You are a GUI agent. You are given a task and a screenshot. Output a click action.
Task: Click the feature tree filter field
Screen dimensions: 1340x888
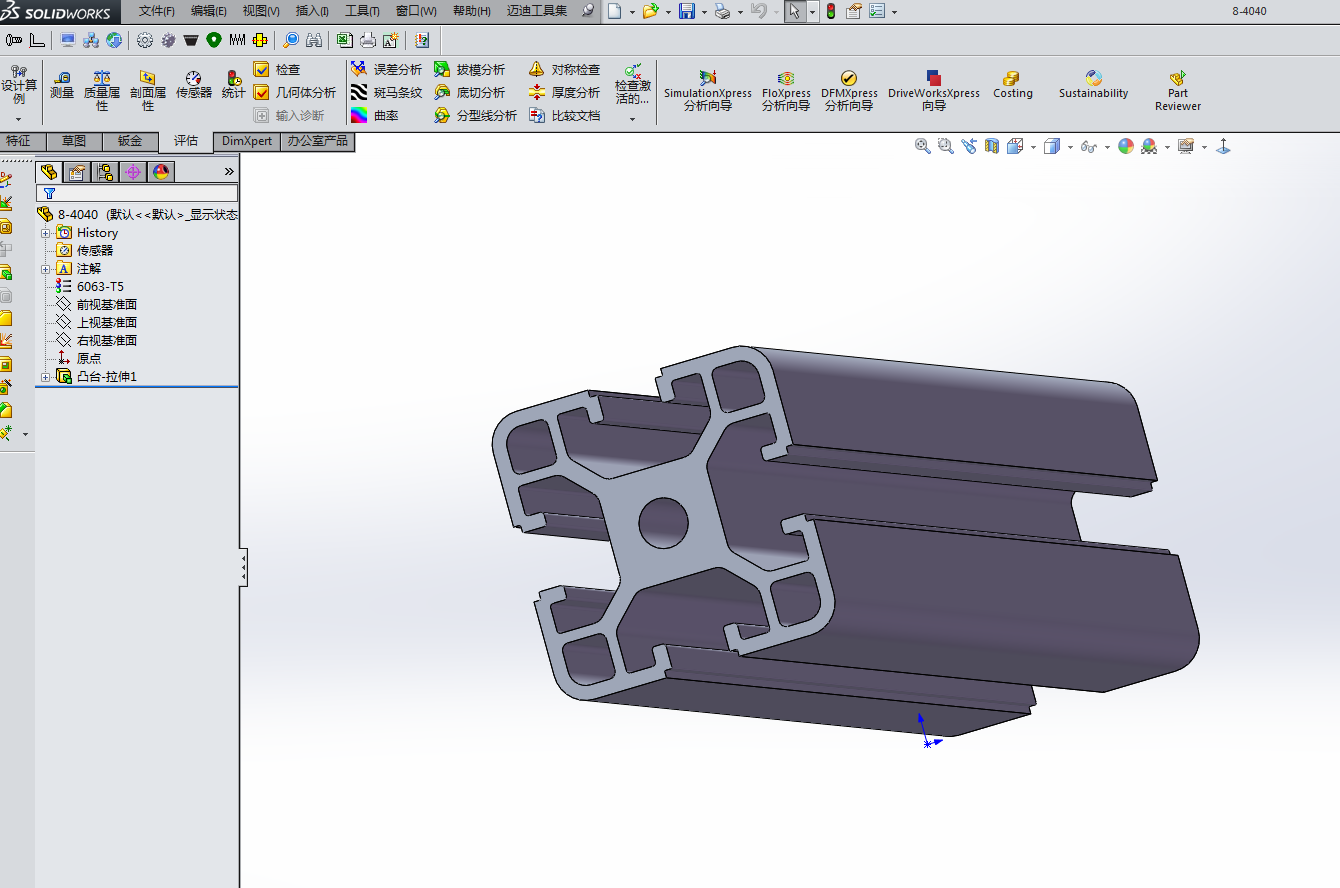pyautogui.click(x=137, y=193)
